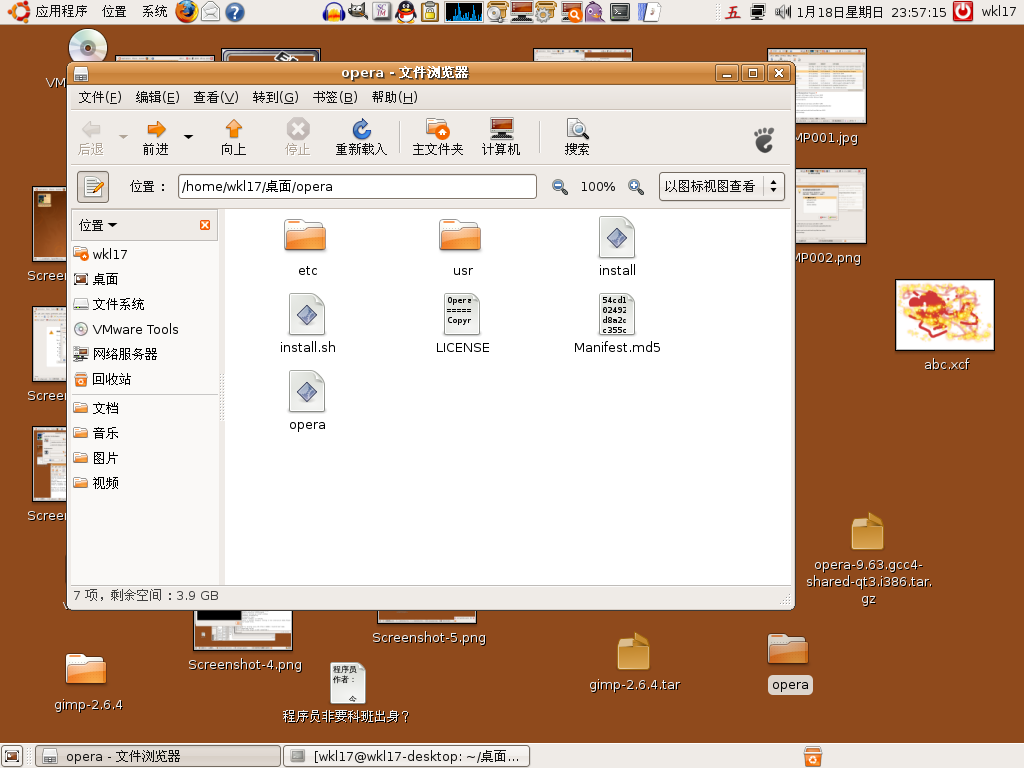The width and height of the screenshot is (1024, 768).
Task: Click the red power button in panel
Action: tap(963, 12)
